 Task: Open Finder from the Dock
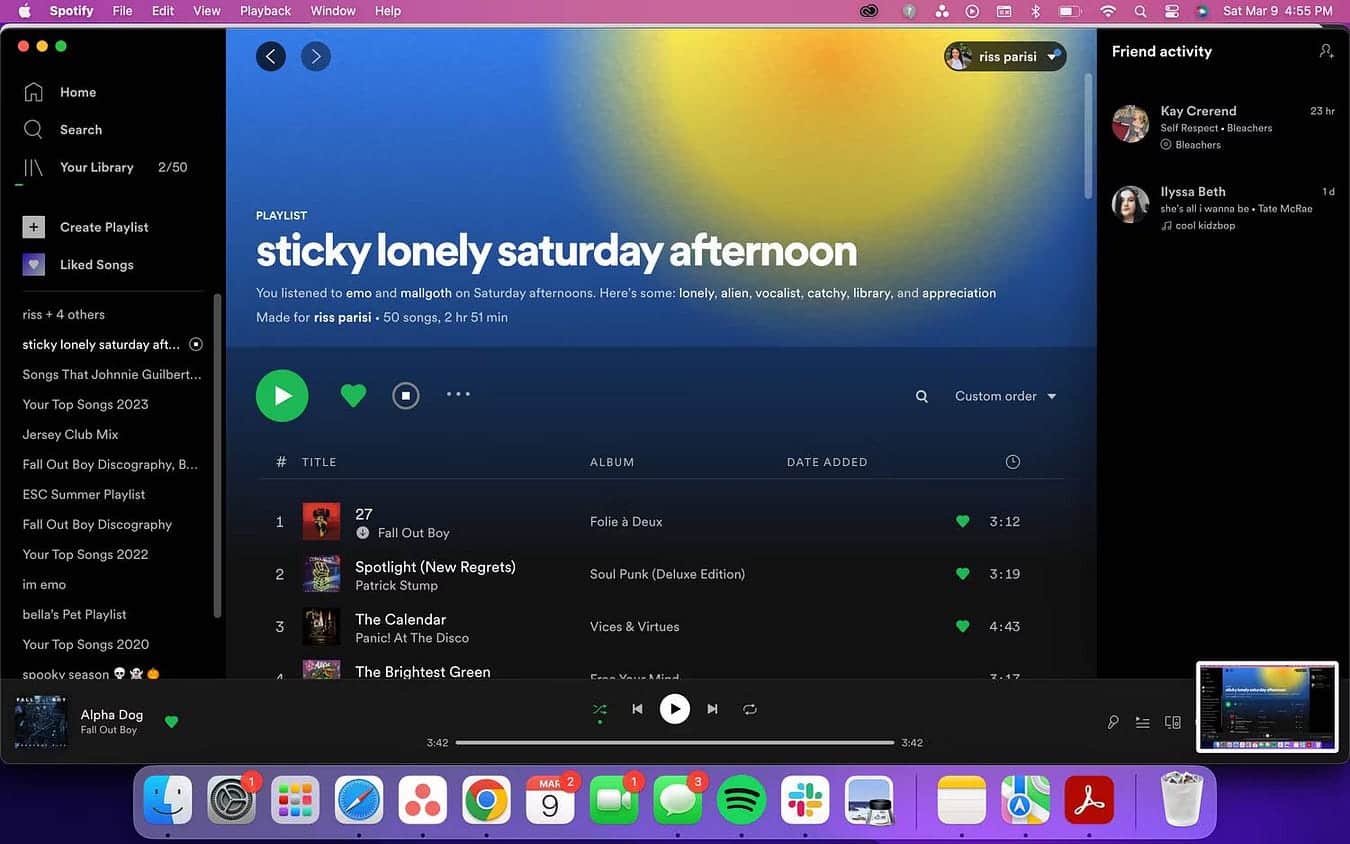coord(168,800)
